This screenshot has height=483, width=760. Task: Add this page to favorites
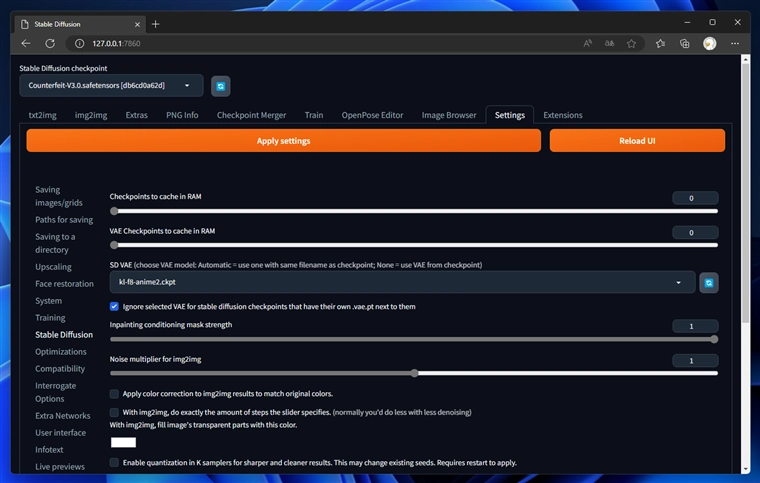pos(631,43)
